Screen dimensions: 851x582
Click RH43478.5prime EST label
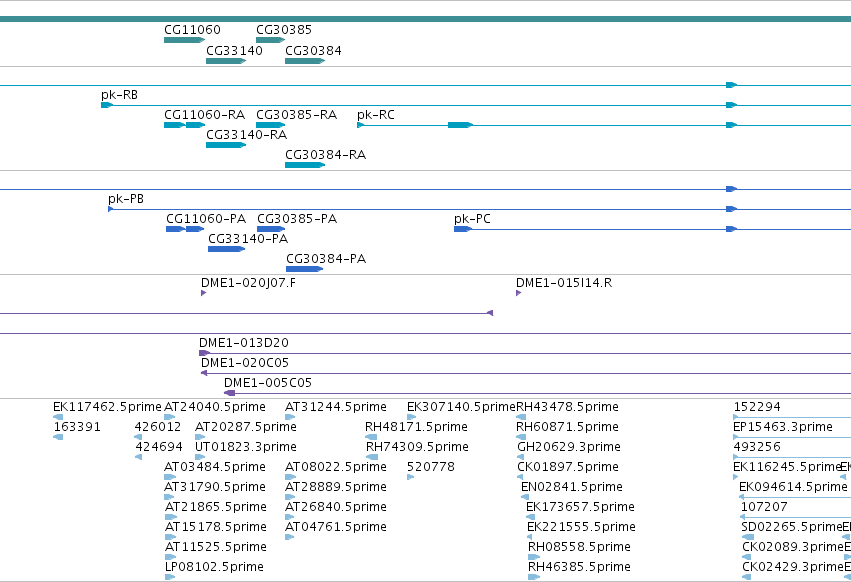[567, 407]
